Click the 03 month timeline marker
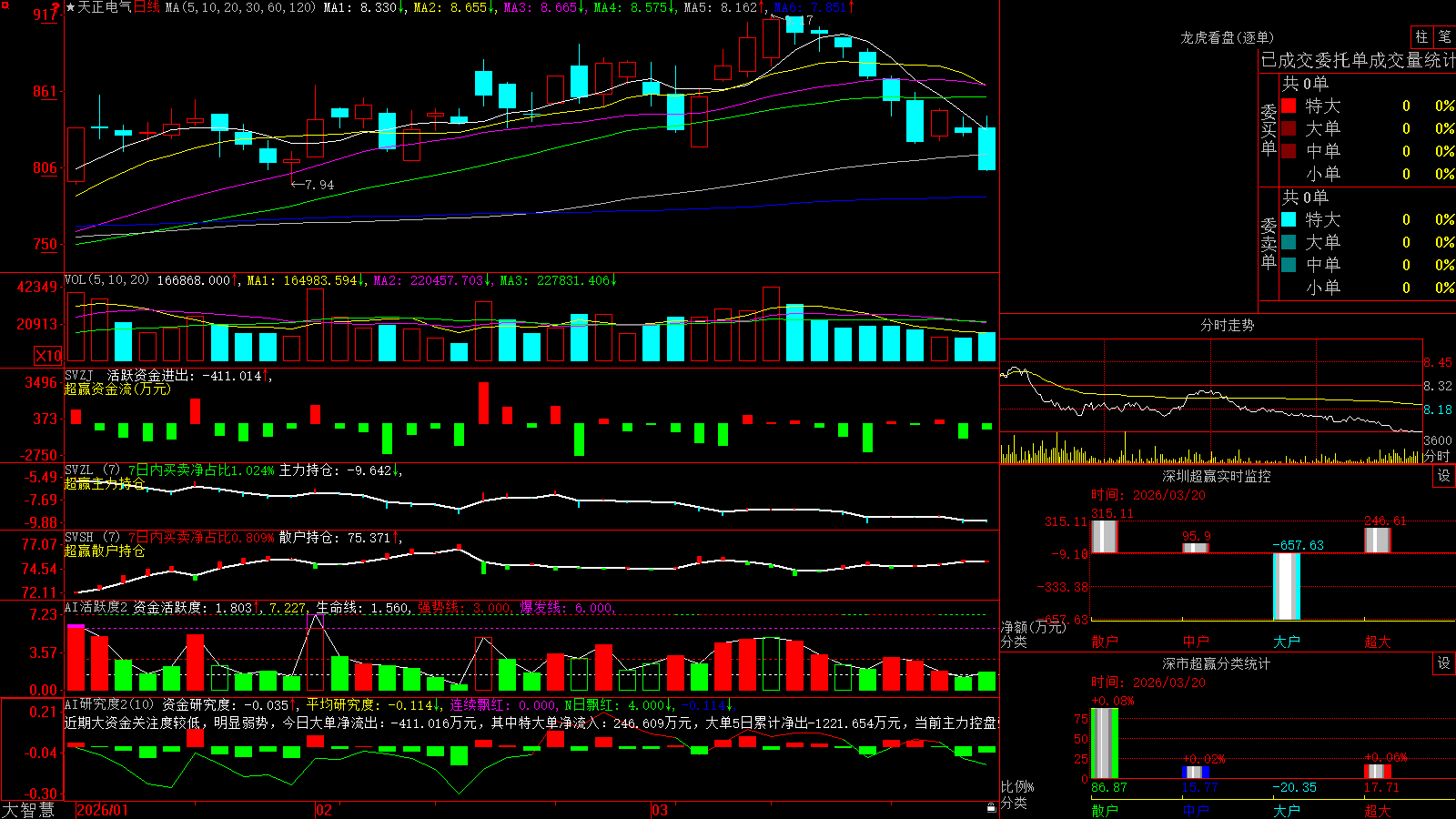The width and height of the screenshot is (1456, 819). 660,810
